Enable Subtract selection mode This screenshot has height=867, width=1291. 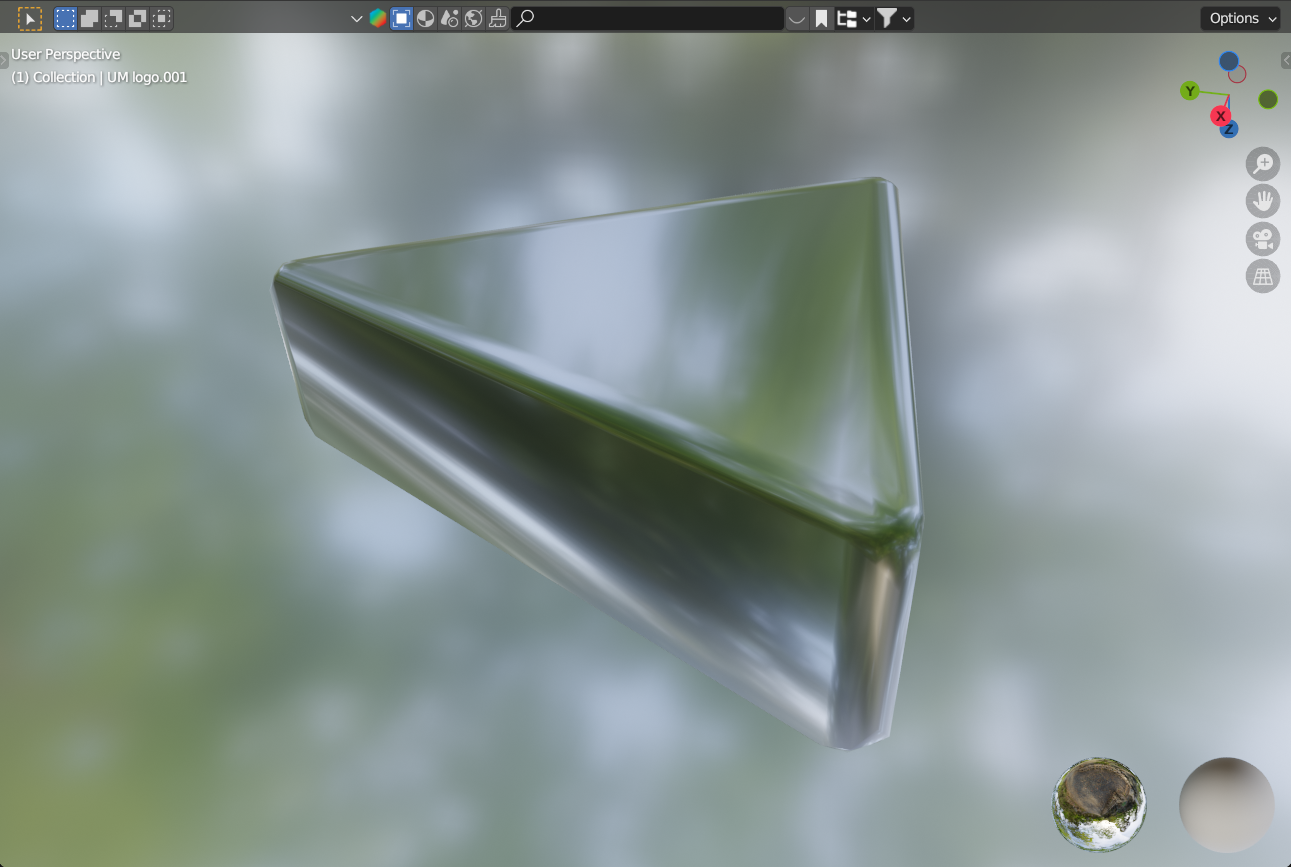(x=114, y=18)
